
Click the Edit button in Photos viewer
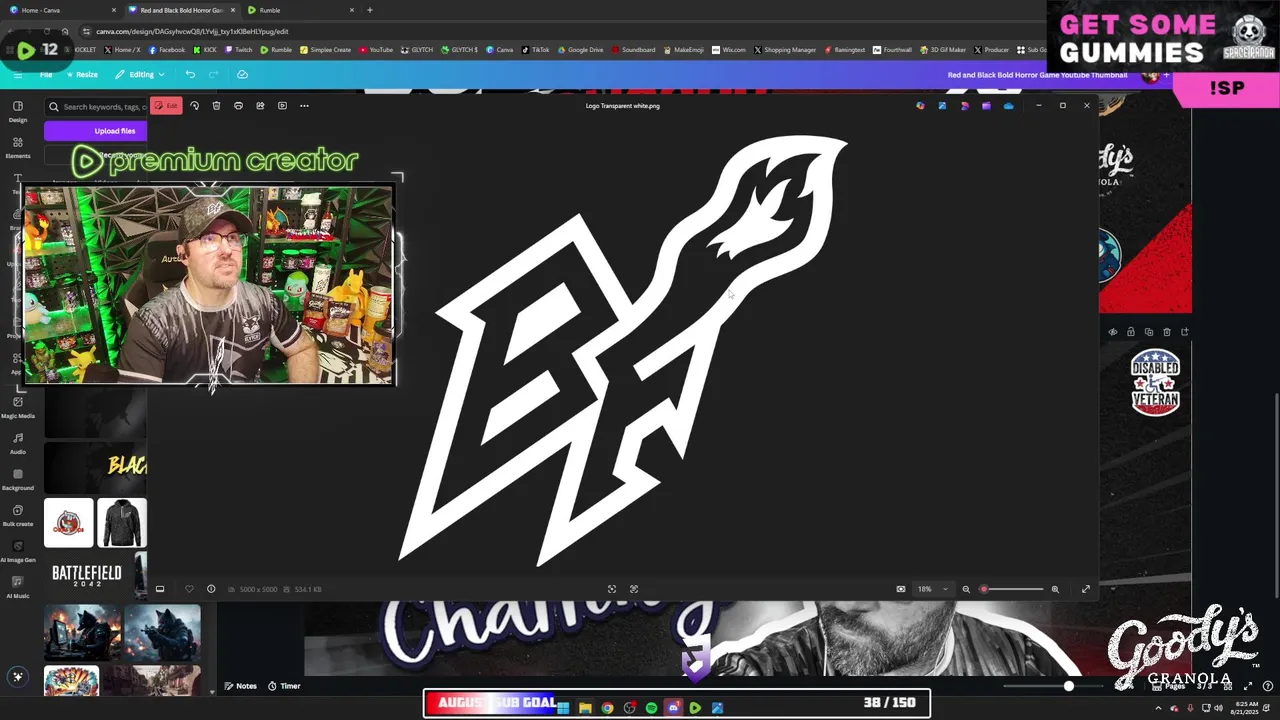pyautogui.click(x=167, y=105)
